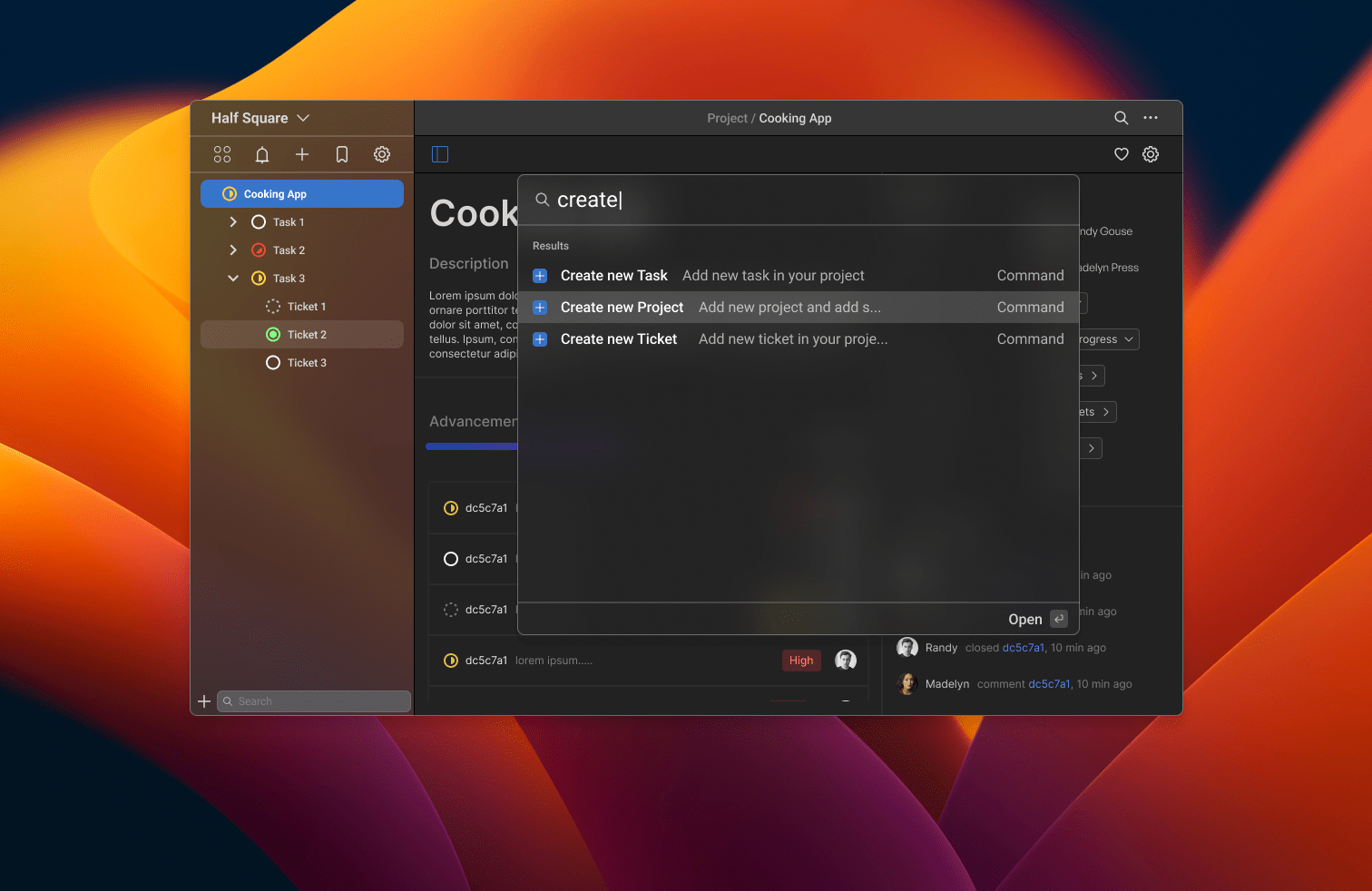Expand Task 1 in the tree

pos(233,222)
